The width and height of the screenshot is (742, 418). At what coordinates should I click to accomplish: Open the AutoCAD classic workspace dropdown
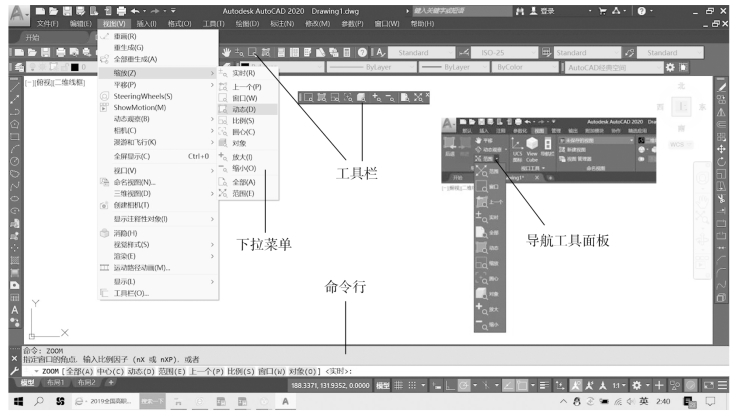[x=614, y=67]
